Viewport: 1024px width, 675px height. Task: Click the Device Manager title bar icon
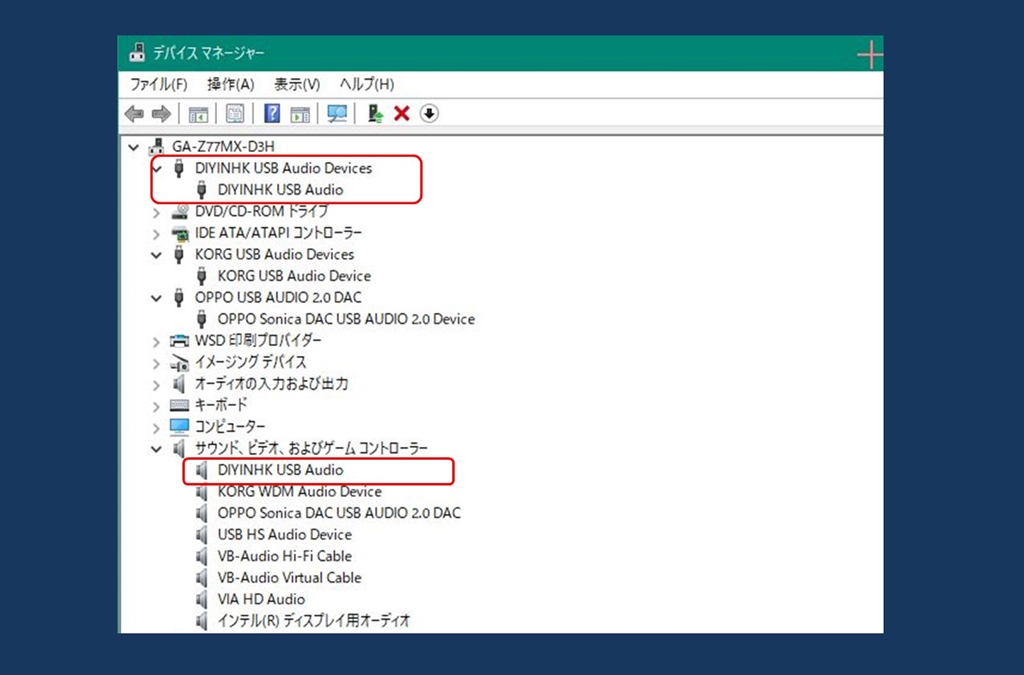[x=137, y=53]
